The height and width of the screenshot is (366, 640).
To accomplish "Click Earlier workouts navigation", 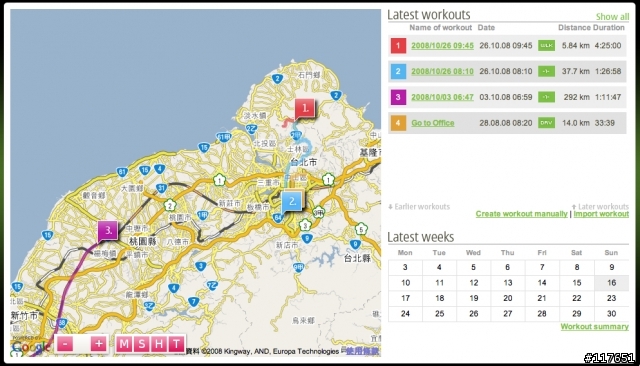I will click(419, 206).
